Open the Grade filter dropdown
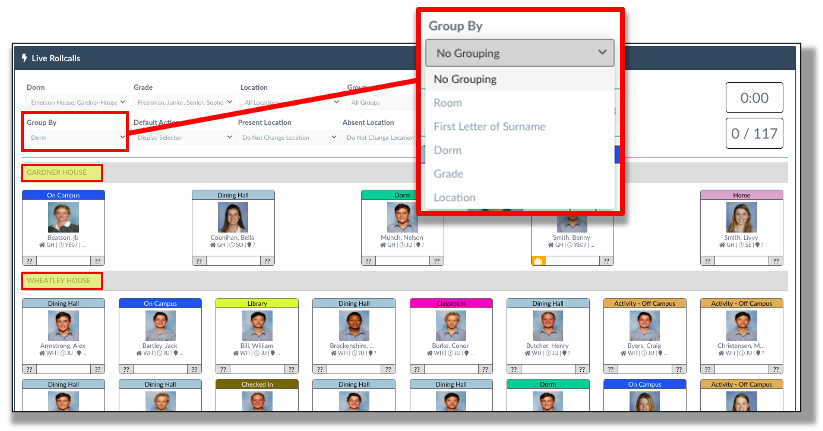The image size is (823, 431). (x=184, y=102)
